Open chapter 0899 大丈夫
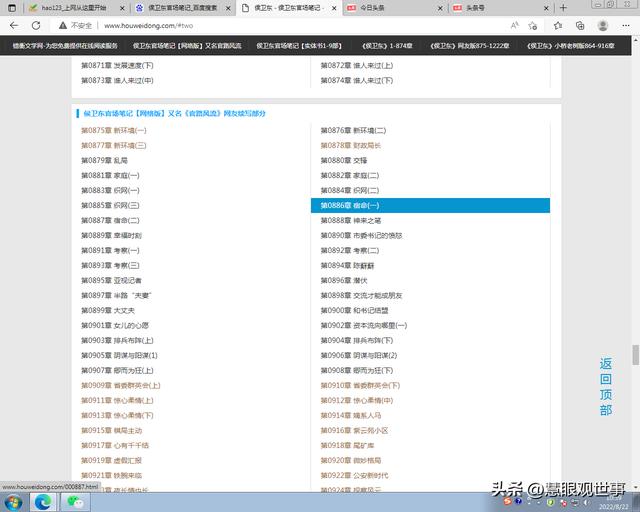The height and width of the screenshot is (512, 640). point(108,311)
